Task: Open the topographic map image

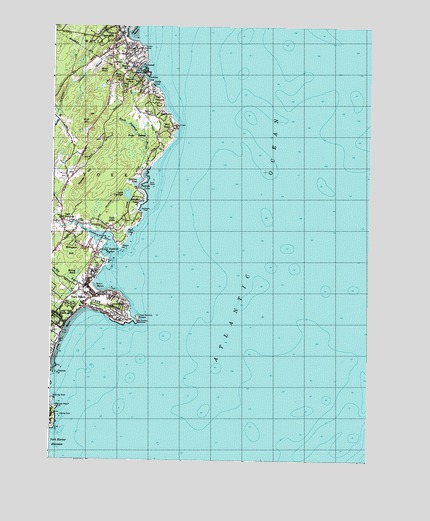Action: (x=210, y=243)
